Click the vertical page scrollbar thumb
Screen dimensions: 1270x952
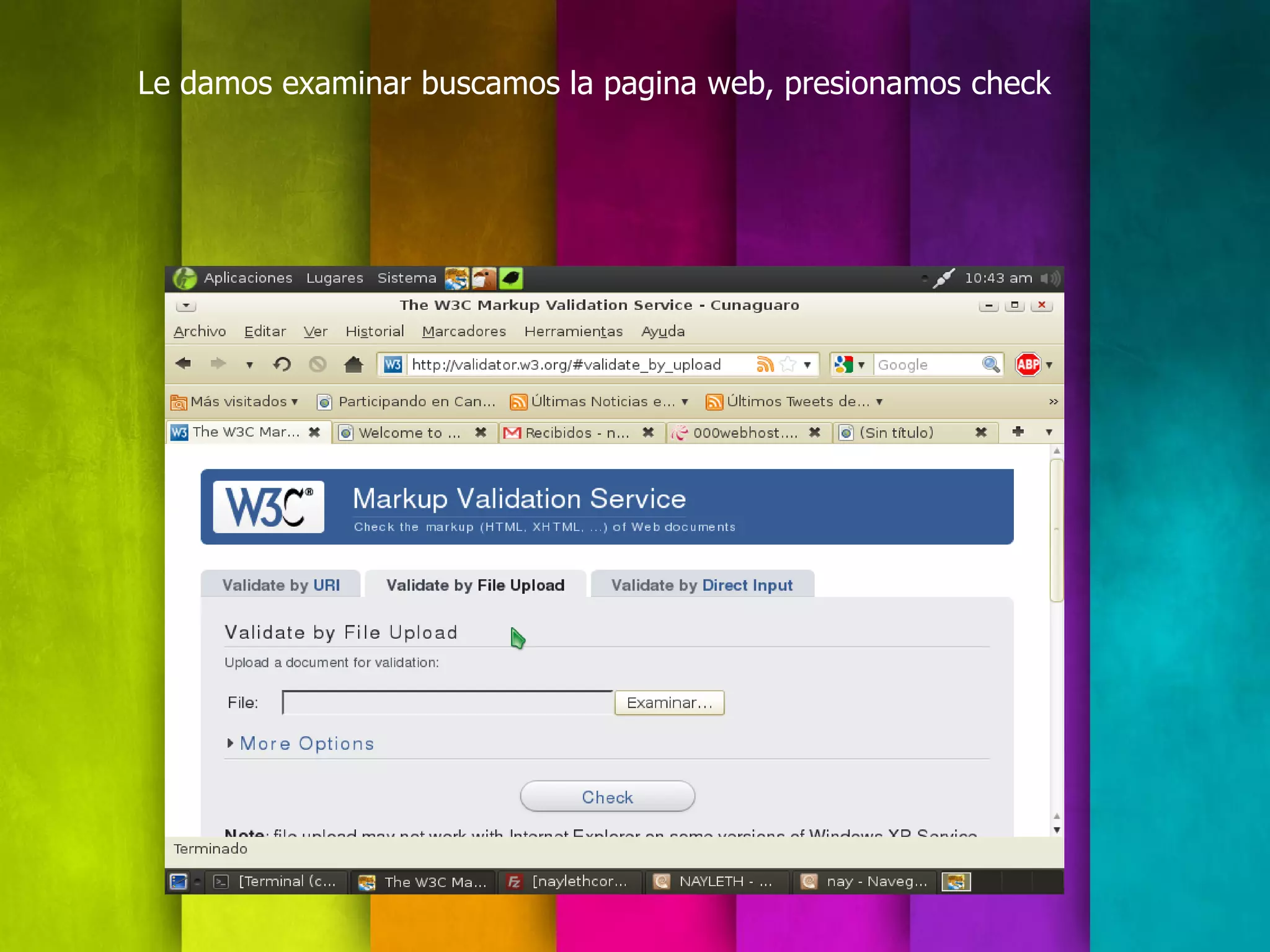click(x=1057, y=531)
